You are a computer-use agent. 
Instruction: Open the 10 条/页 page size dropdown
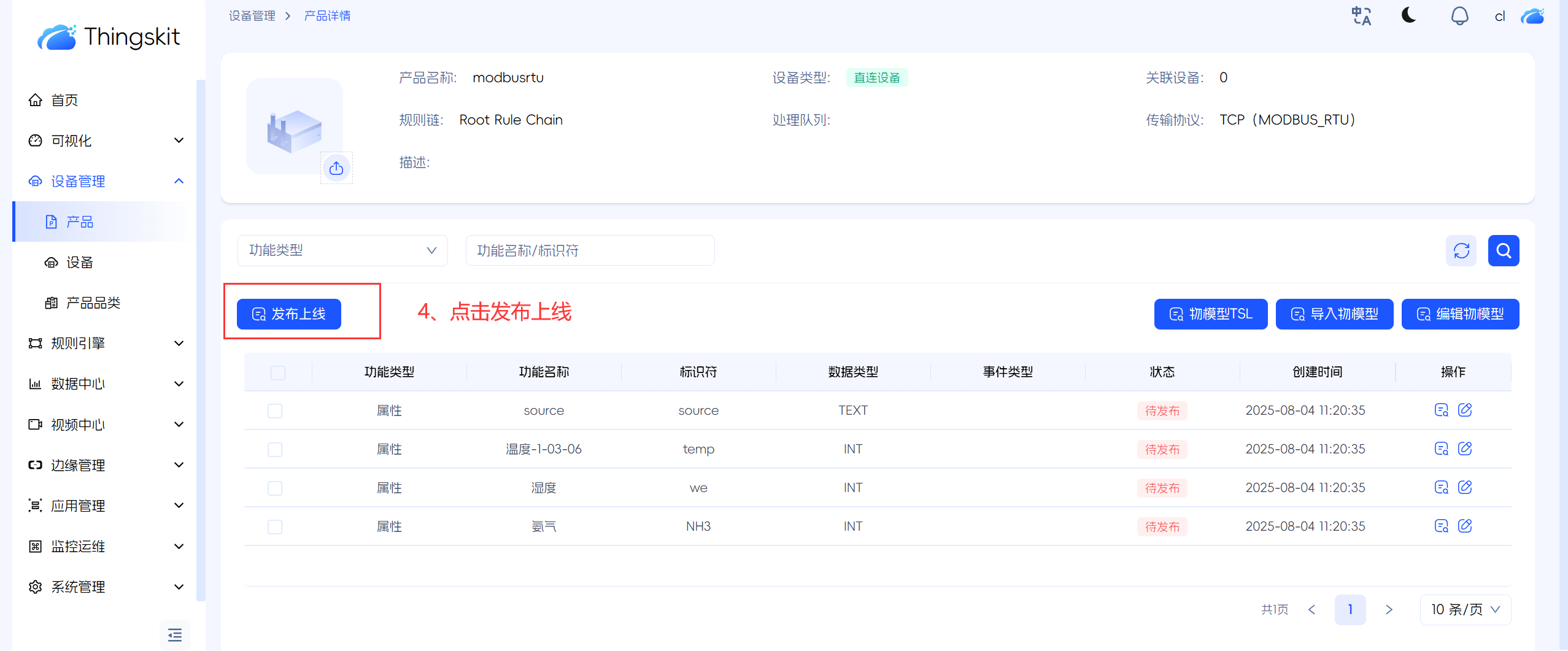(x=1465, y=609)
